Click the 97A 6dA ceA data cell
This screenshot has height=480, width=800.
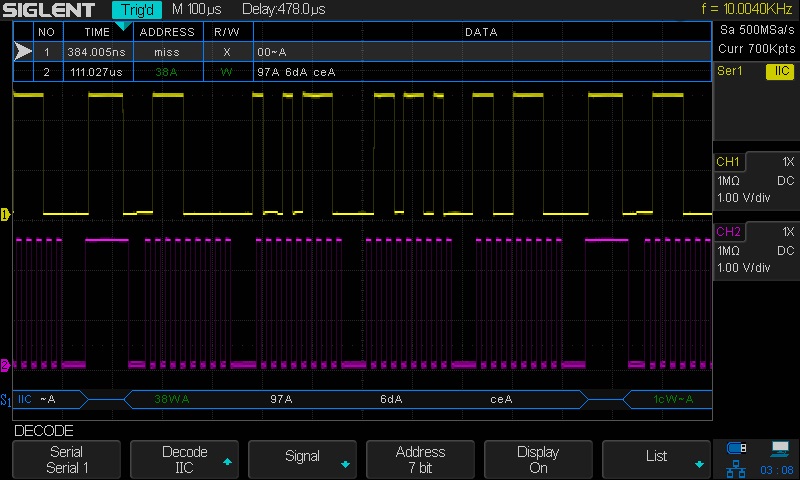click(481, 72)
